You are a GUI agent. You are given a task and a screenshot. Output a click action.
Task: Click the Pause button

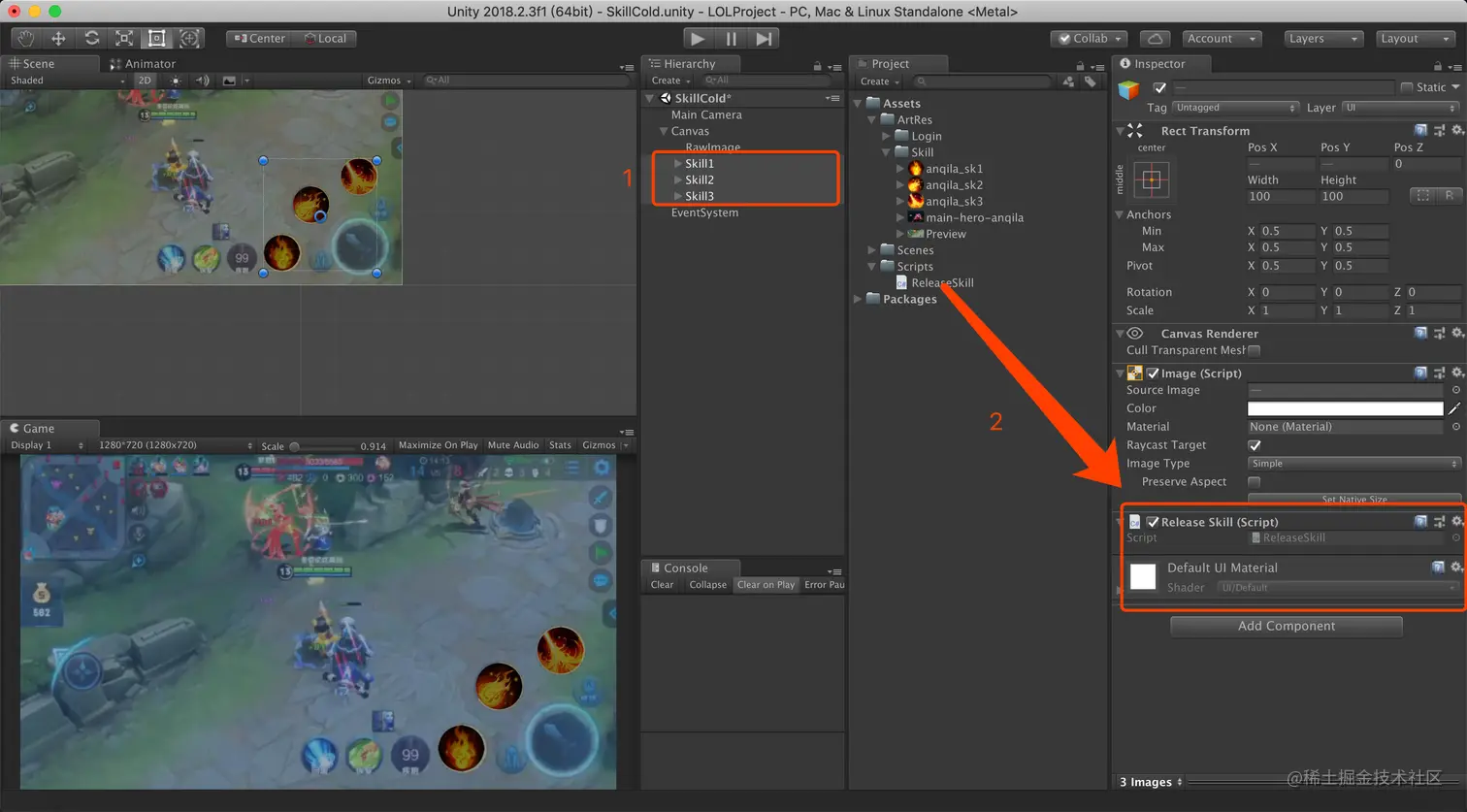(731, 39)
